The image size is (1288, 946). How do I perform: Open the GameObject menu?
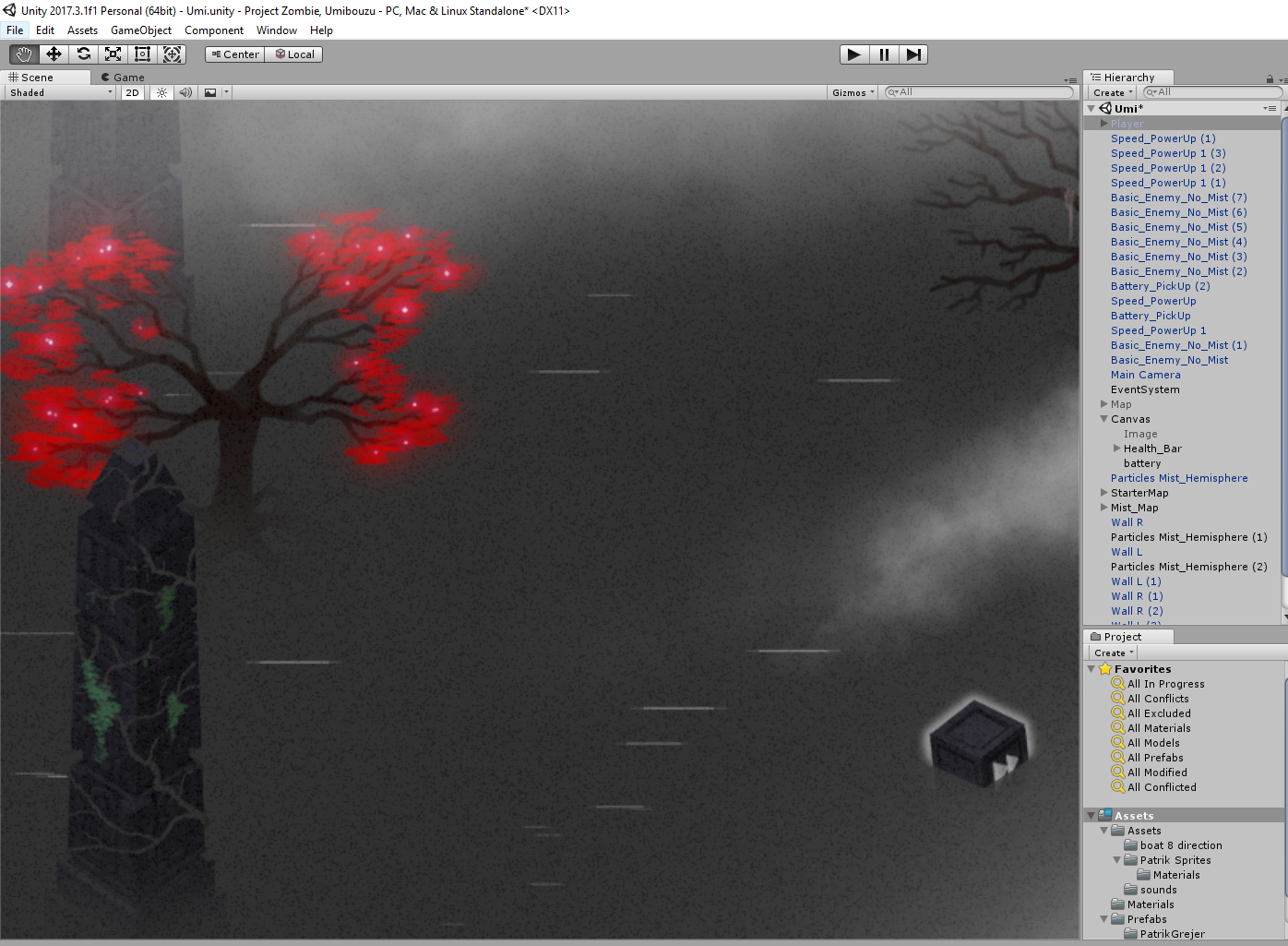click(x=140, y=30)
